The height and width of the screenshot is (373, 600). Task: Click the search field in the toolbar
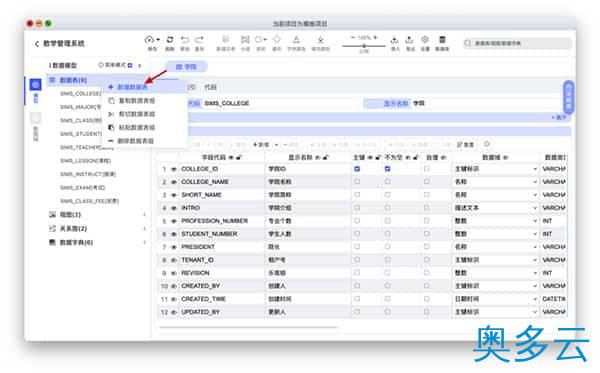click(518, 43)
